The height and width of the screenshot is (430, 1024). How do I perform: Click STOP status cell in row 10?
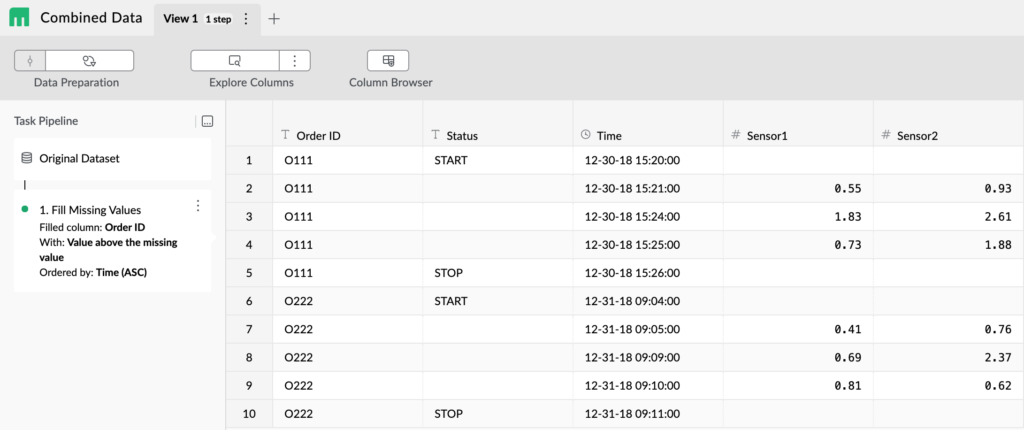click(498, 414)
